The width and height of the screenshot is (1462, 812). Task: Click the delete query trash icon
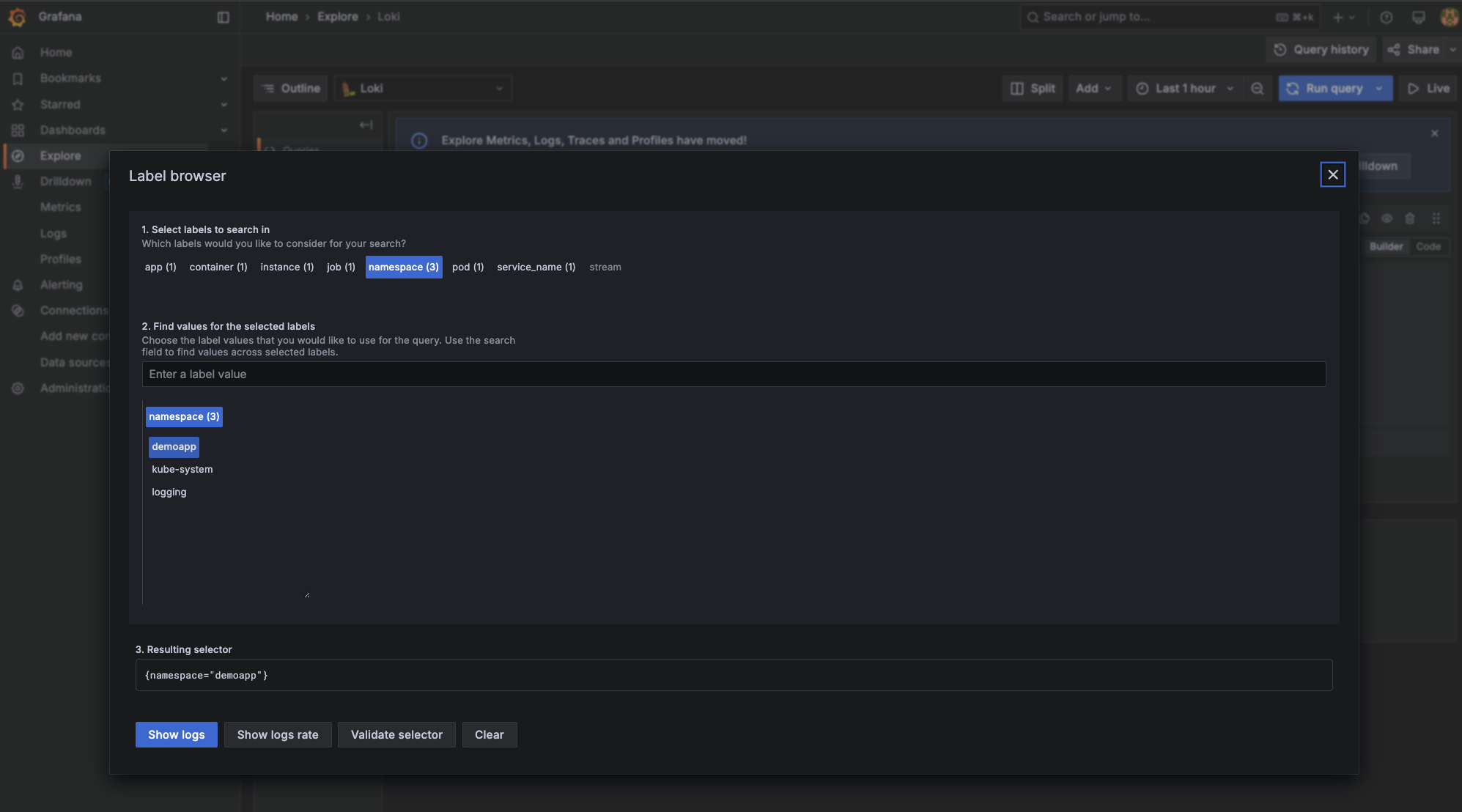tap(1409, 218)
